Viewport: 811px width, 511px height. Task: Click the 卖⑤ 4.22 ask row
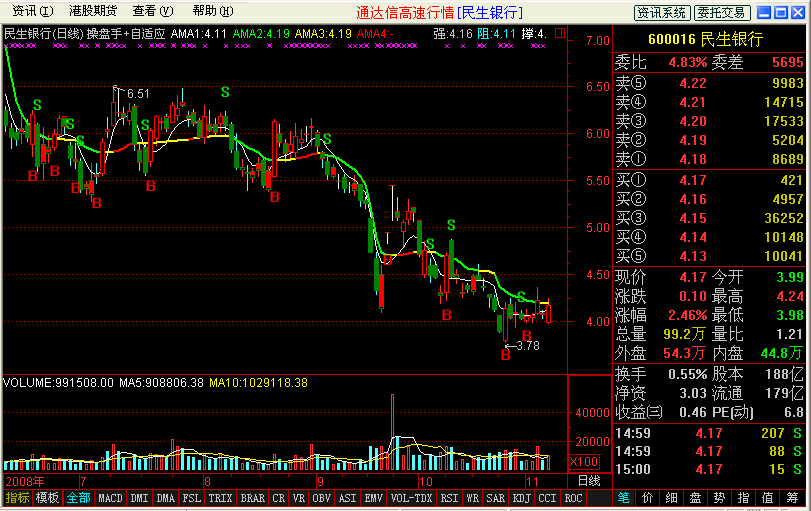(x=709, y=83)
